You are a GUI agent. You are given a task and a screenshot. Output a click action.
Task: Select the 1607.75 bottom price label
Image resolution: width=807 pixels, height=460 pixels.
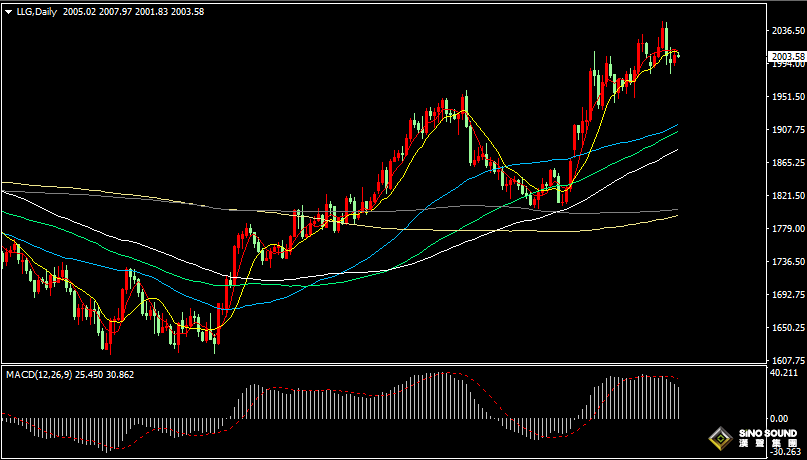[x=787, y=361]
